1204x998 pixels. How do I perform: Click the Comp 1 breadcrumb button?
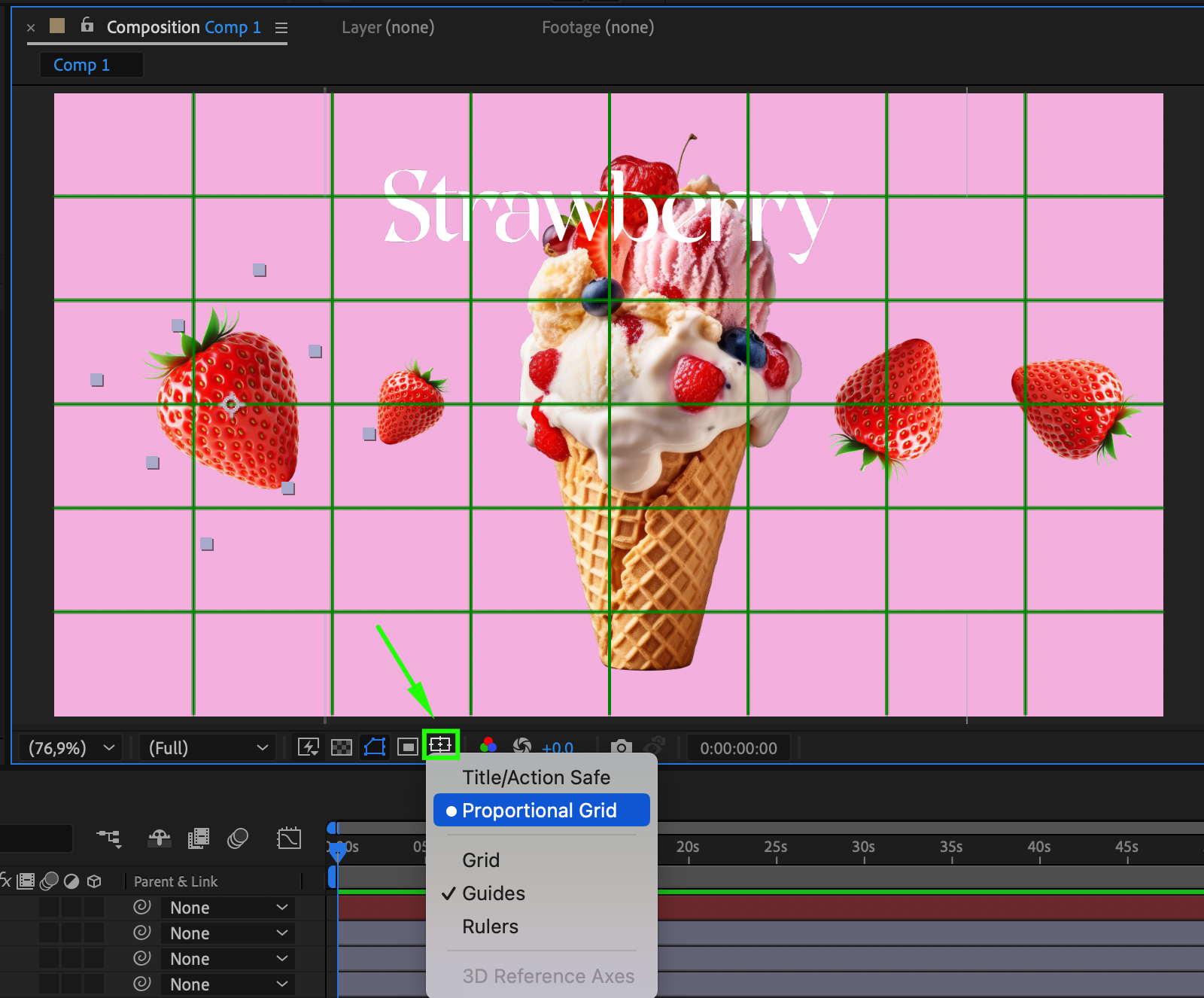(82, 65)
